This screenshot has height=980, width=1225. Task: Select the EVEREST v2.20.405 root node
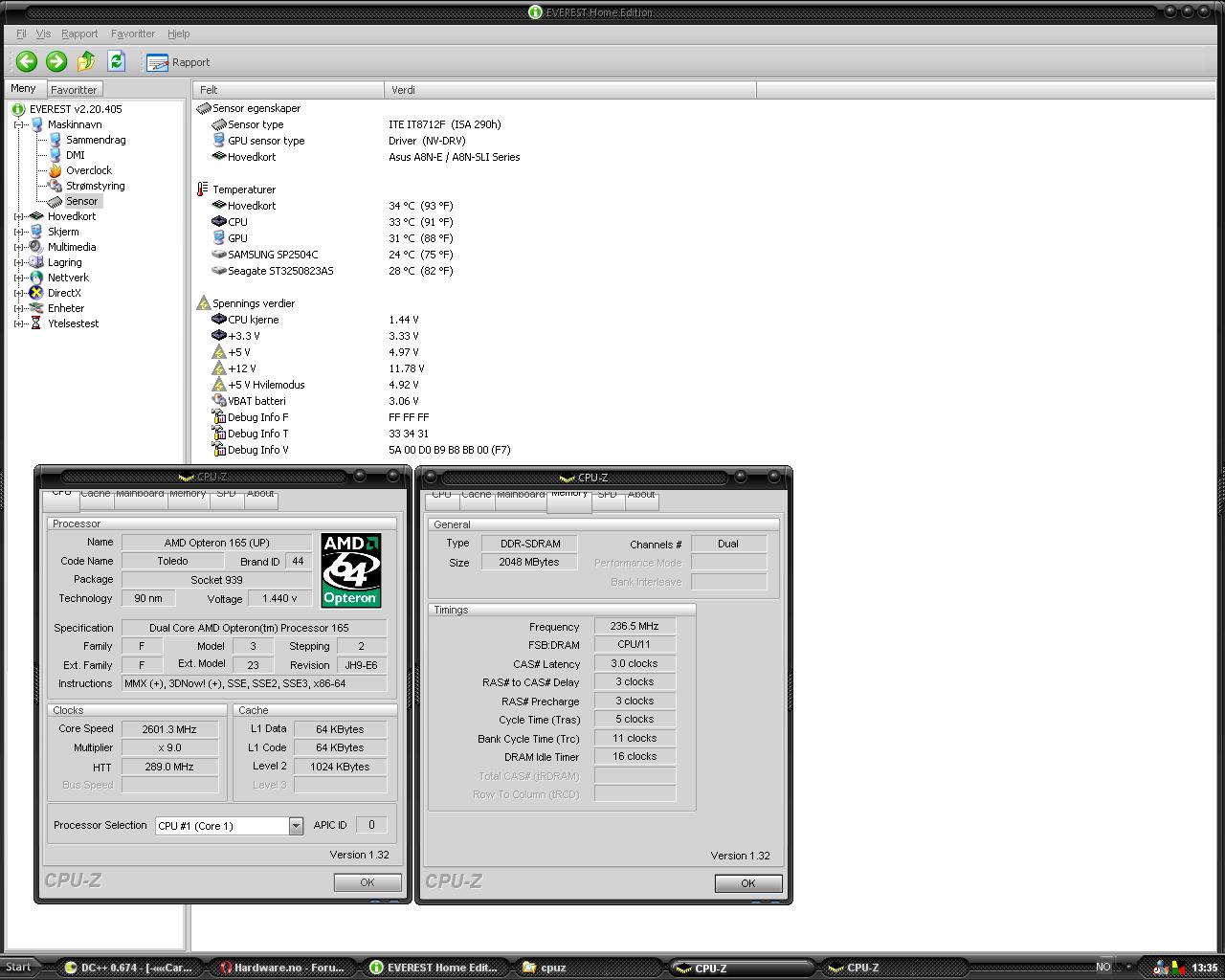point(76,109)
